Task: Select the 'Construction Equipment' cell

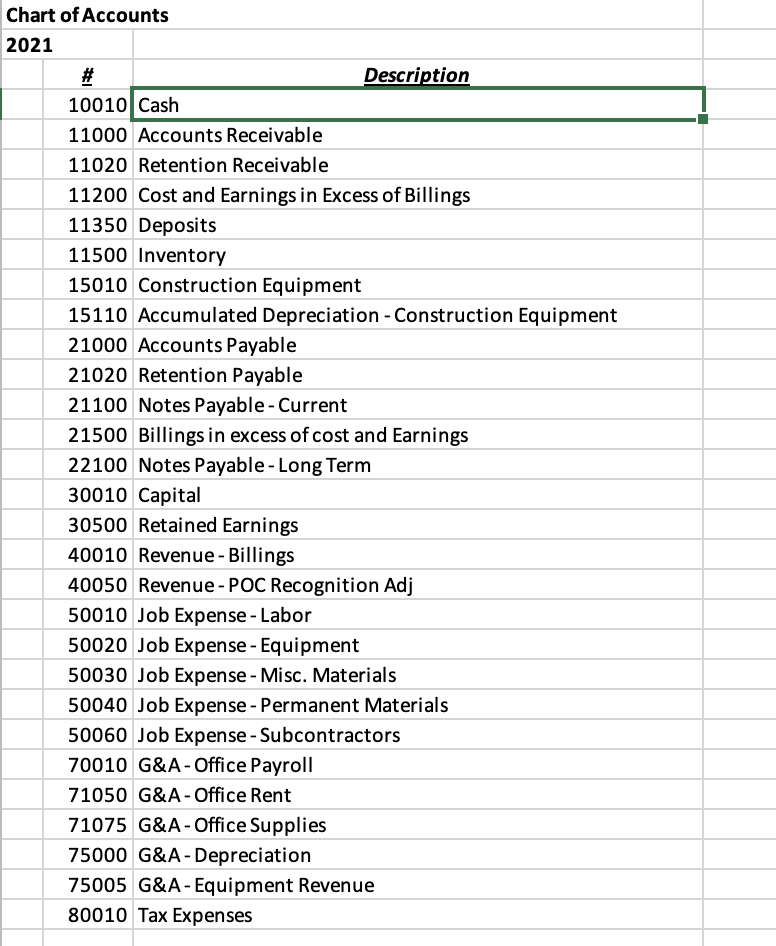Action: pos(418,285)
